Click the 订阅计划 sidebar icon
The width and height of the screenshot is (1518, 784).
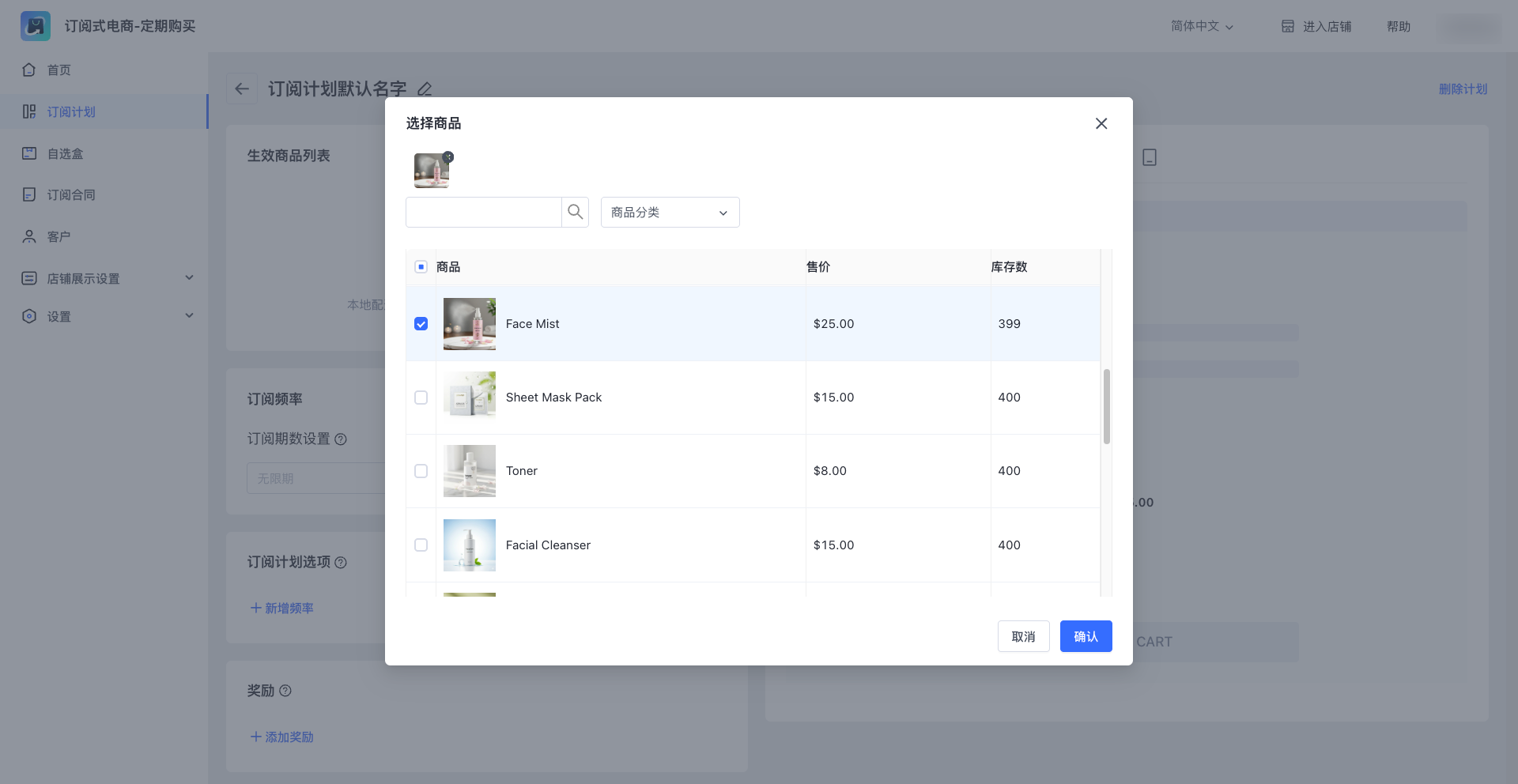pos(29,111)
